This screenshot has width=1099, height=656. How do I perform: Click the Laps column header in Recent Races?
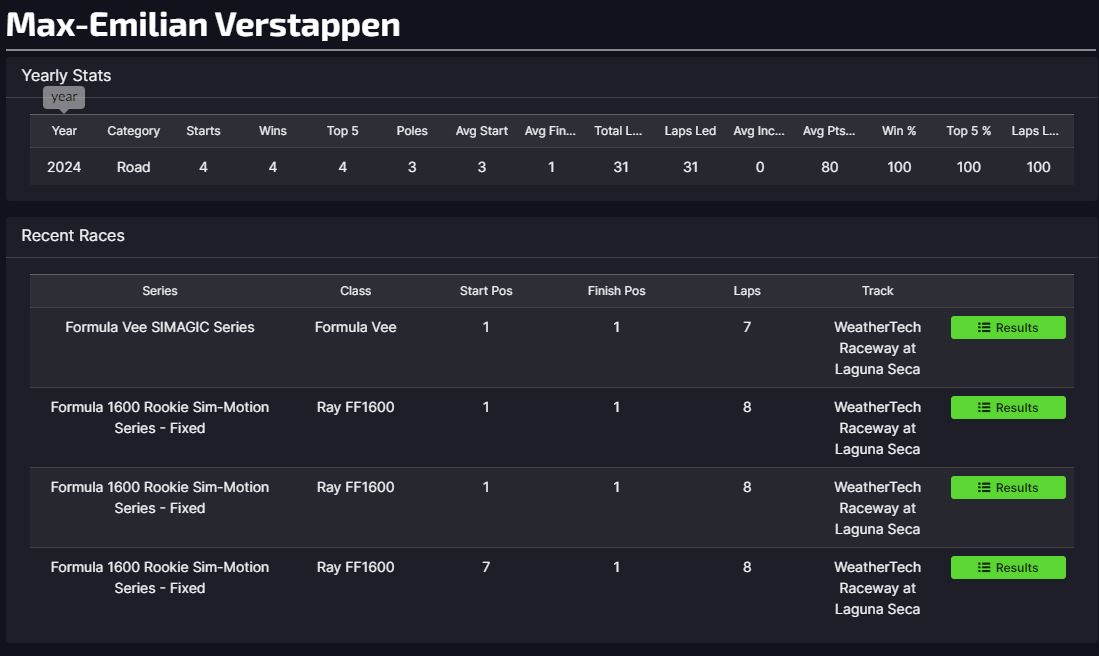(x=747, y=291)
